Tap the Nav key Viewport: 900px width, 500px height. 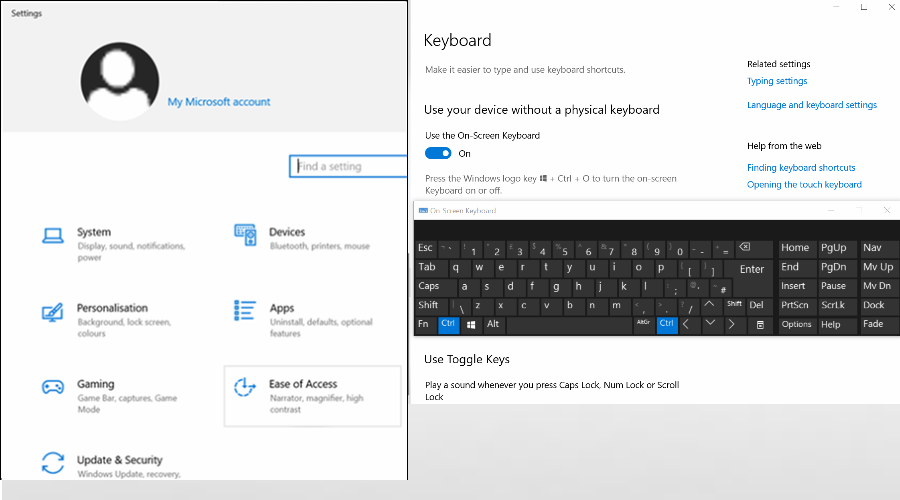click(x=878, y=249)
